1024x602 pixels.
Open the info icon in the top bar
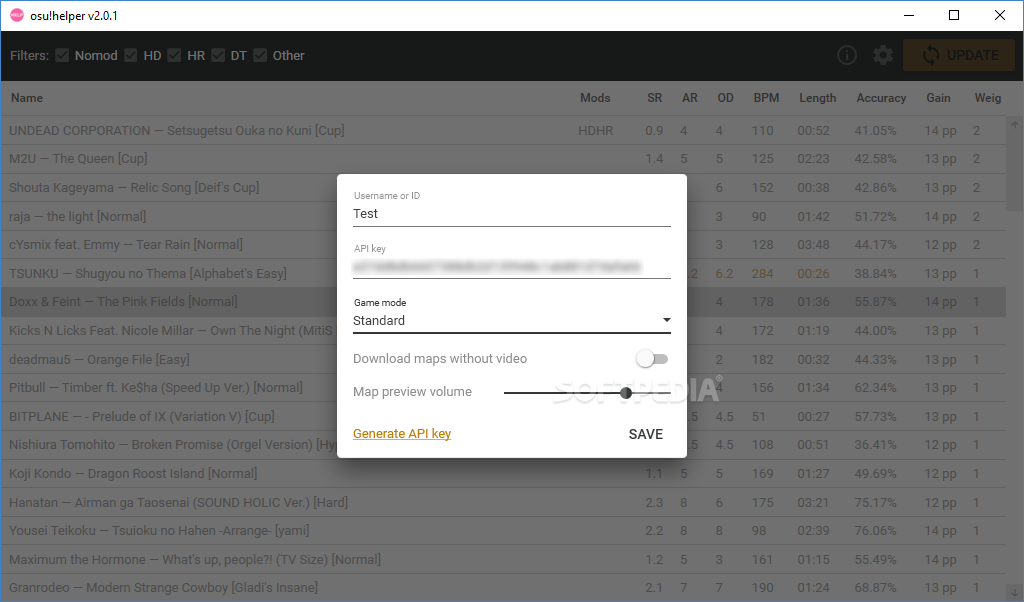pyautogui.click(x=847, y=55)
